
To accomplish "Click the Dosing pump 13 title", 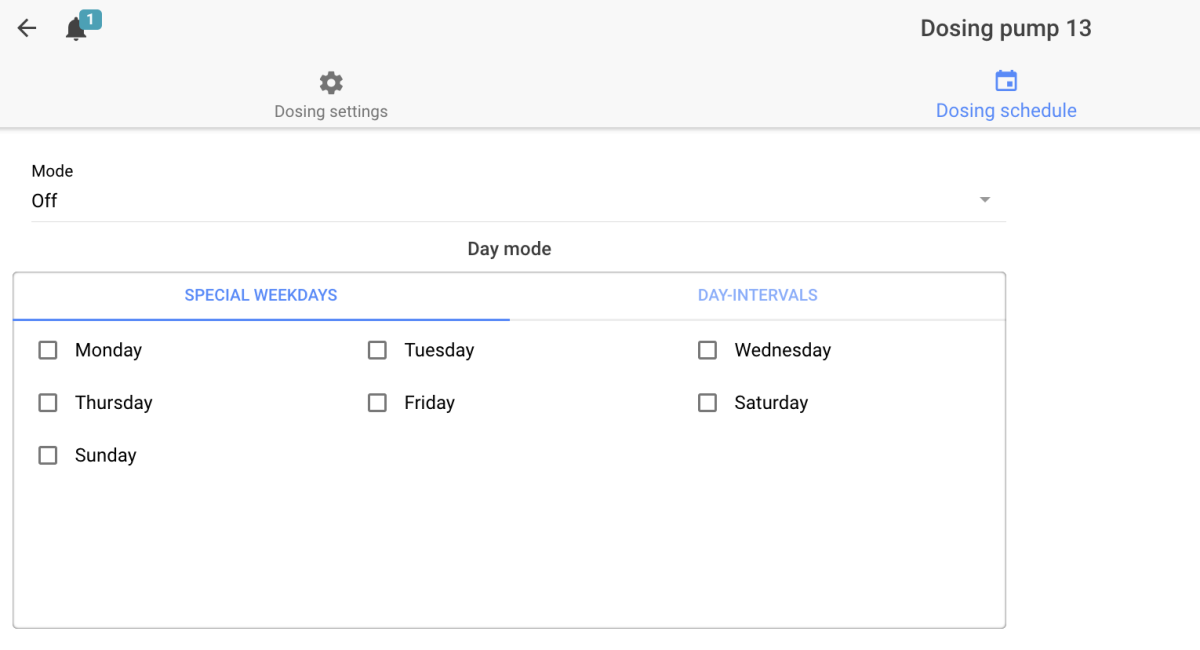I will pyautogui.click(x=1006, y=28).
